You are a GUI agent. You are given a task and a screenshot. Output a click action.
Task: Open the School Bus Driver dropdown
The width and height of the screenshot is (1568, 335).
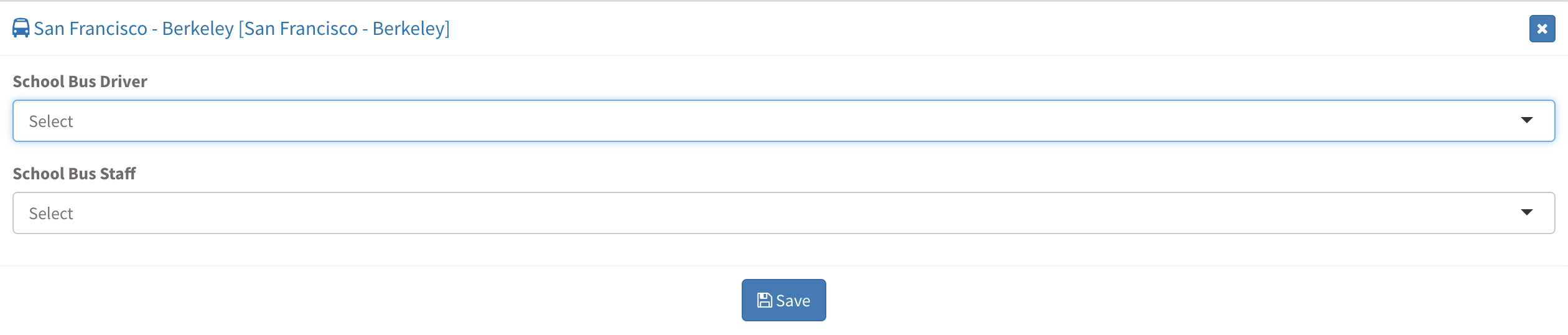(x=783, y=121)
